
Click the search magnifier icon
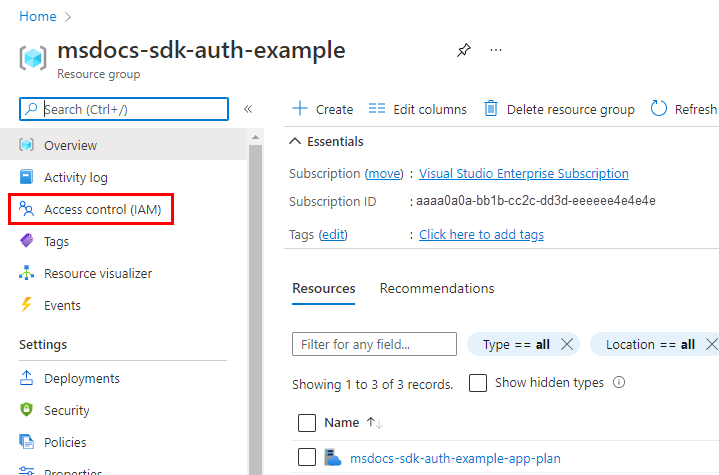31,109
